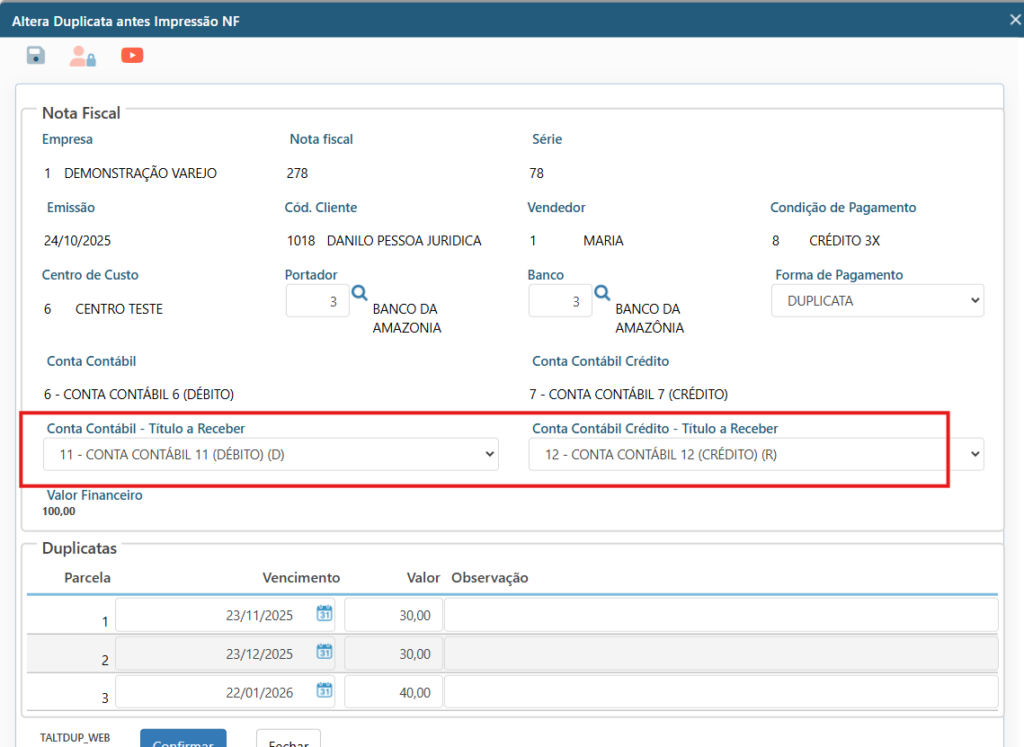Click the 30,00 valor field for parcela 1

(392, 615)
